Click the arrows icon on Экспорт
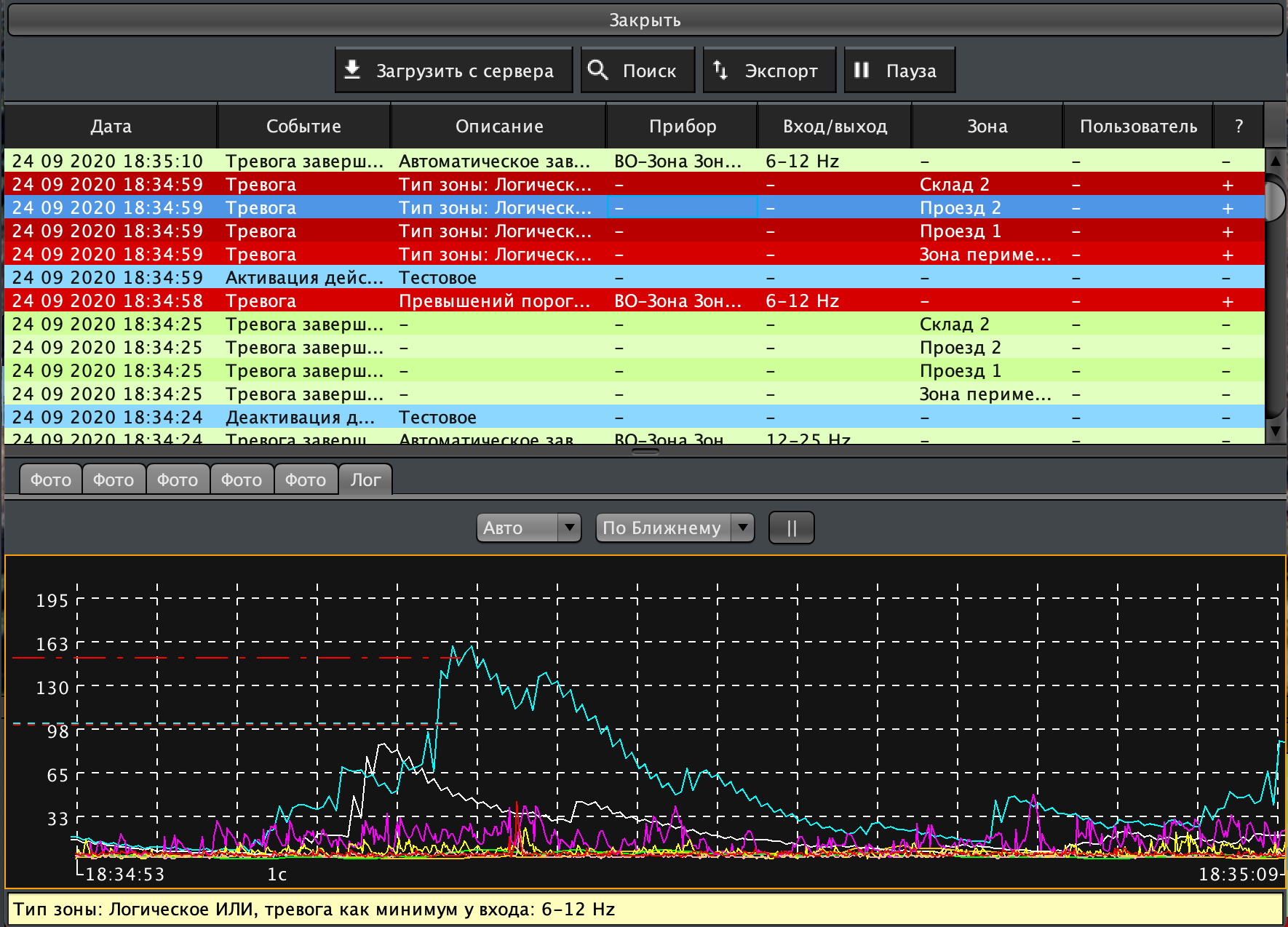1288x927 pixels. [x=720, y=70]
